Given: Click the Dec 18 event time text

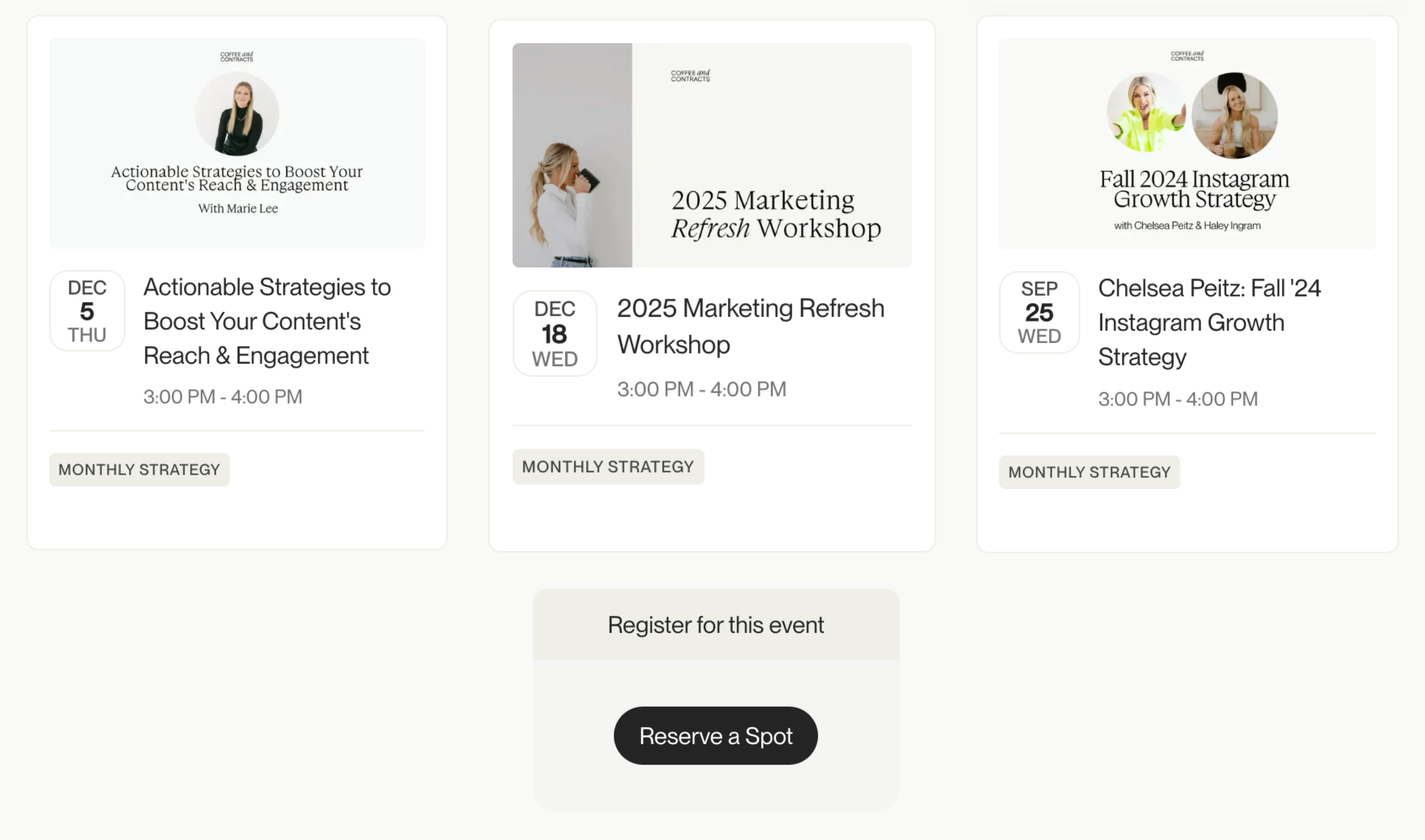Looking at the screenshot, I should click(701, 389).
